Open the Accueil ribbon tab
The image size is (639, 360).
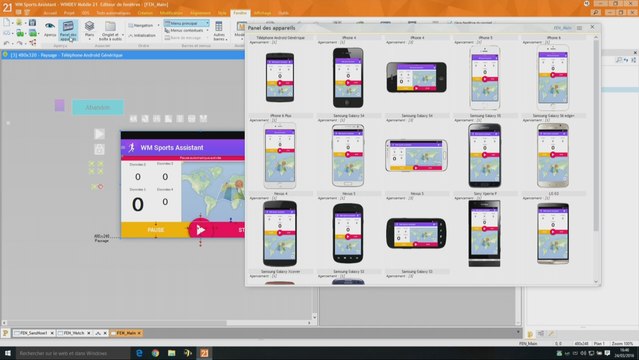pos(50,13)
